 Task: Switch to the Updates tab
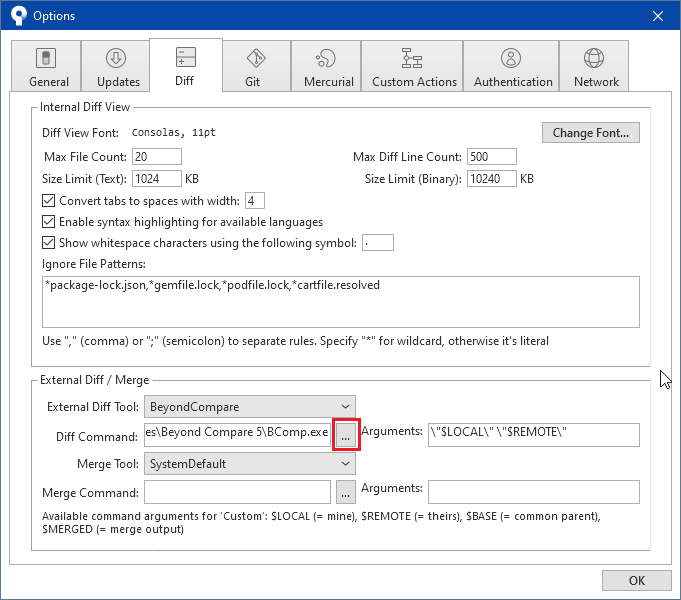(x=116, y=66)
